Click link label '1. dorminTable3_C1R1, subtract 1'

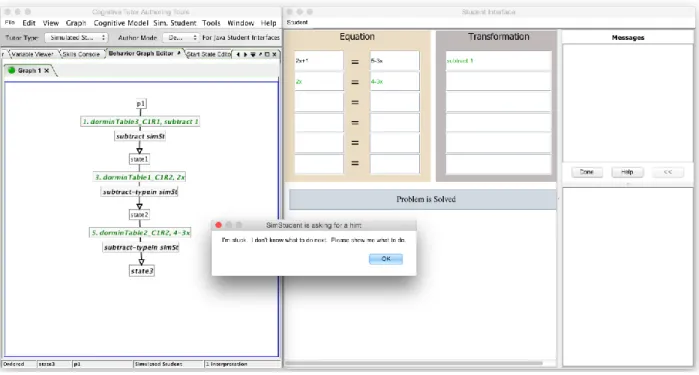(140, 121)
